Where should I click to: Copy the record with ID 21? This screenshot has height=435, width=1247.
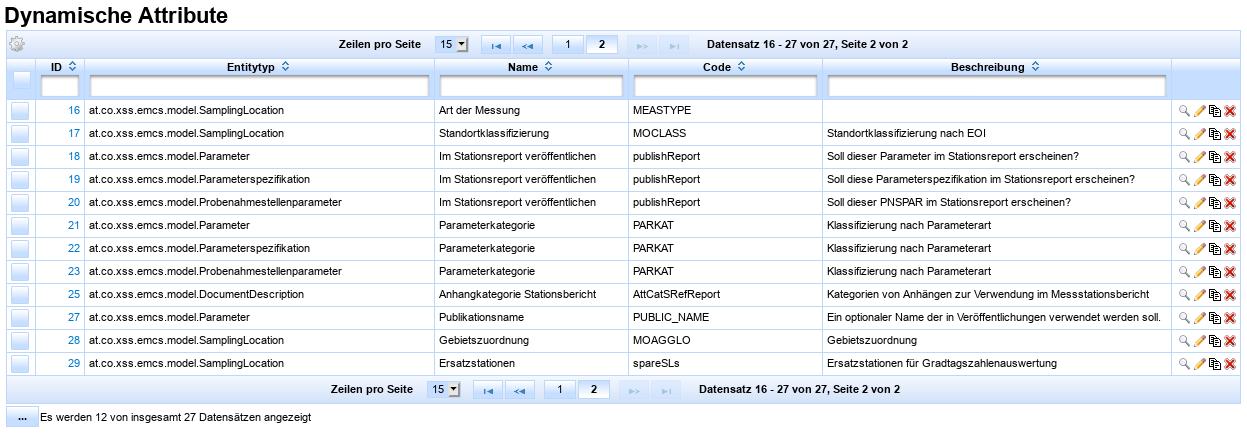[1215, 226]
